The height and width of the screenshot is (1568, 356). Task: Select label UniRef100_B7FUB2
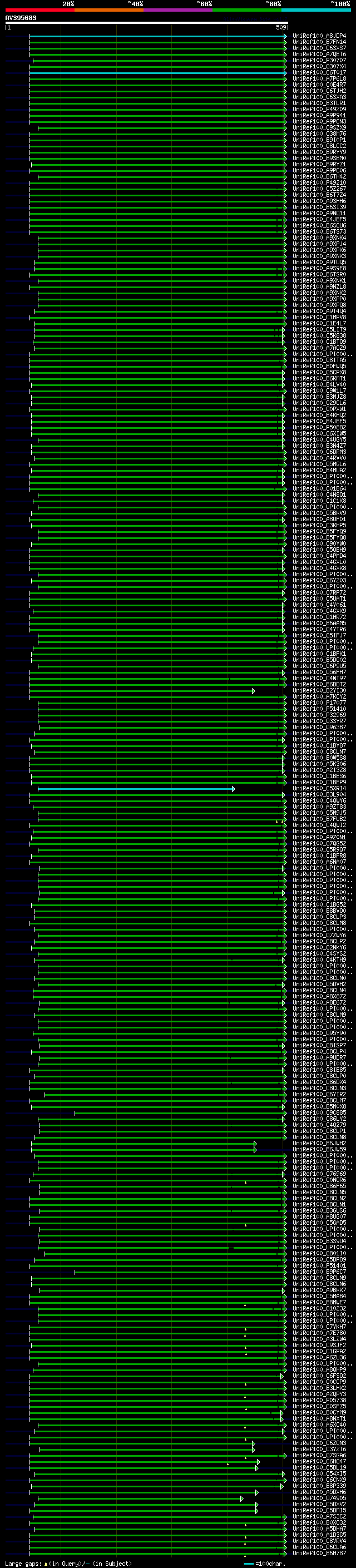click(319, 819)
